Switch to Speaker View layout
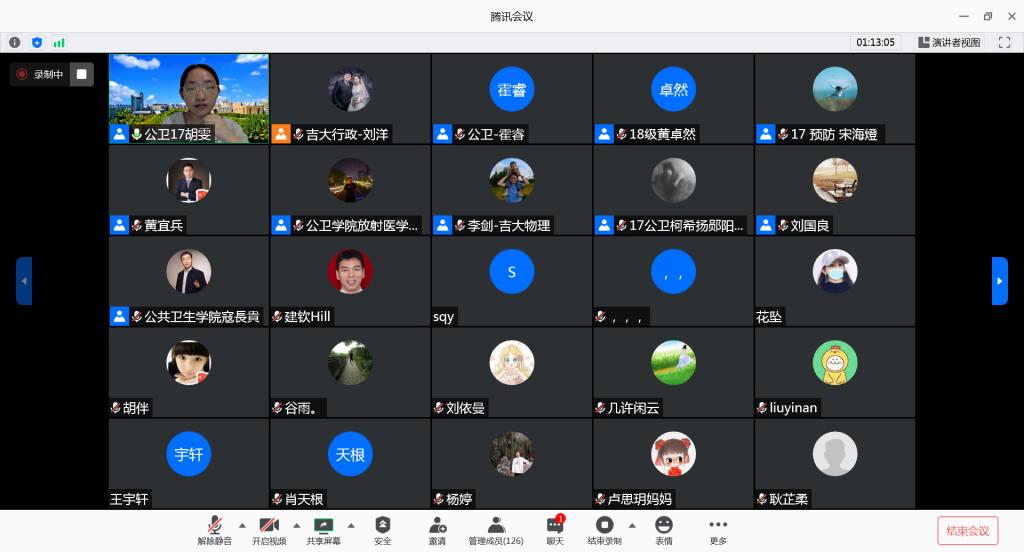Screen dimensions: 1024x552 [x=950, y=42]
